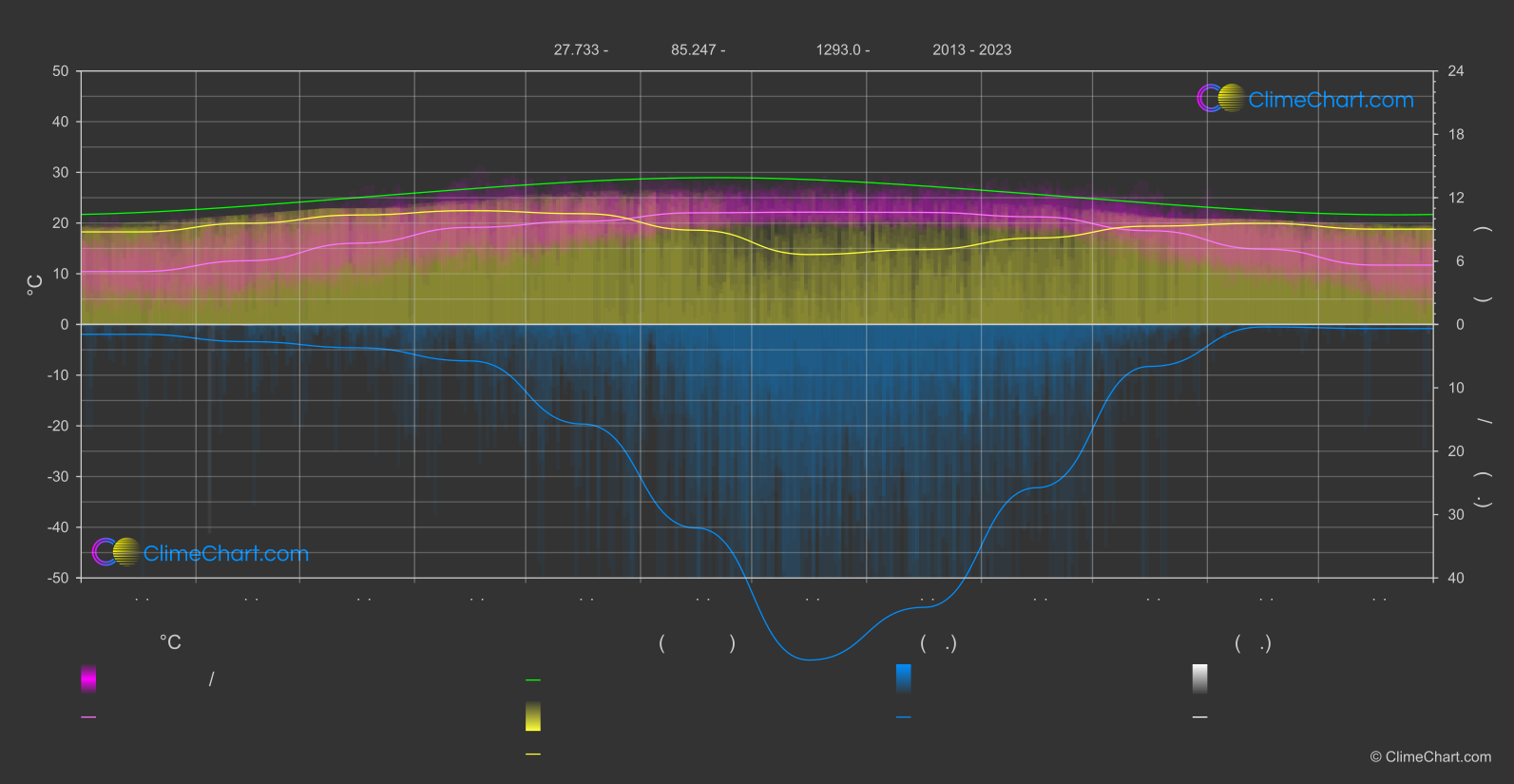Click the yellow gradient legend swatch
This screenshot has height=784, width=1514.
tap(533, 717)
